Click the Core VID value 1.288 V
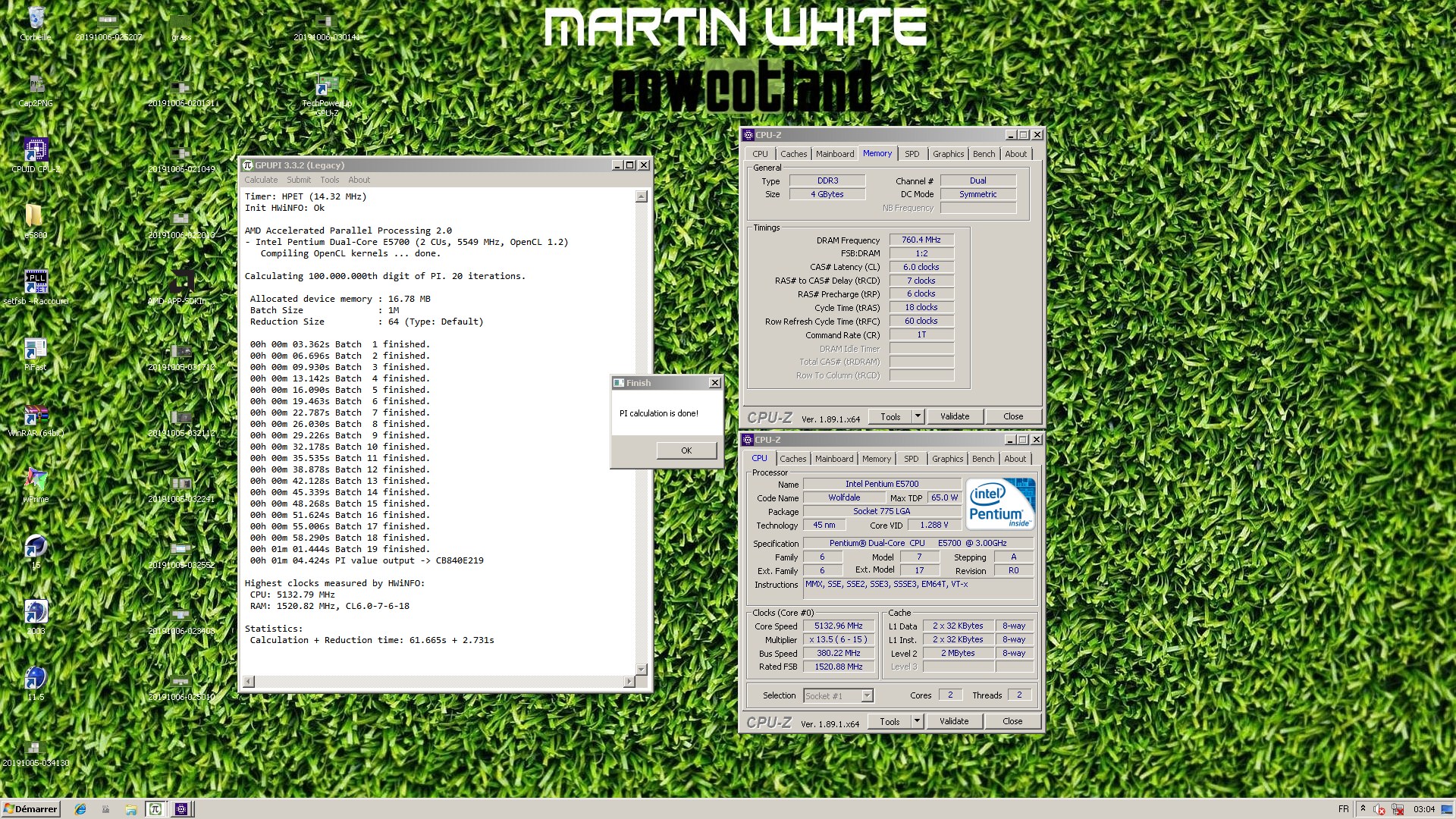1456x819 pixels. pos(934,525)
